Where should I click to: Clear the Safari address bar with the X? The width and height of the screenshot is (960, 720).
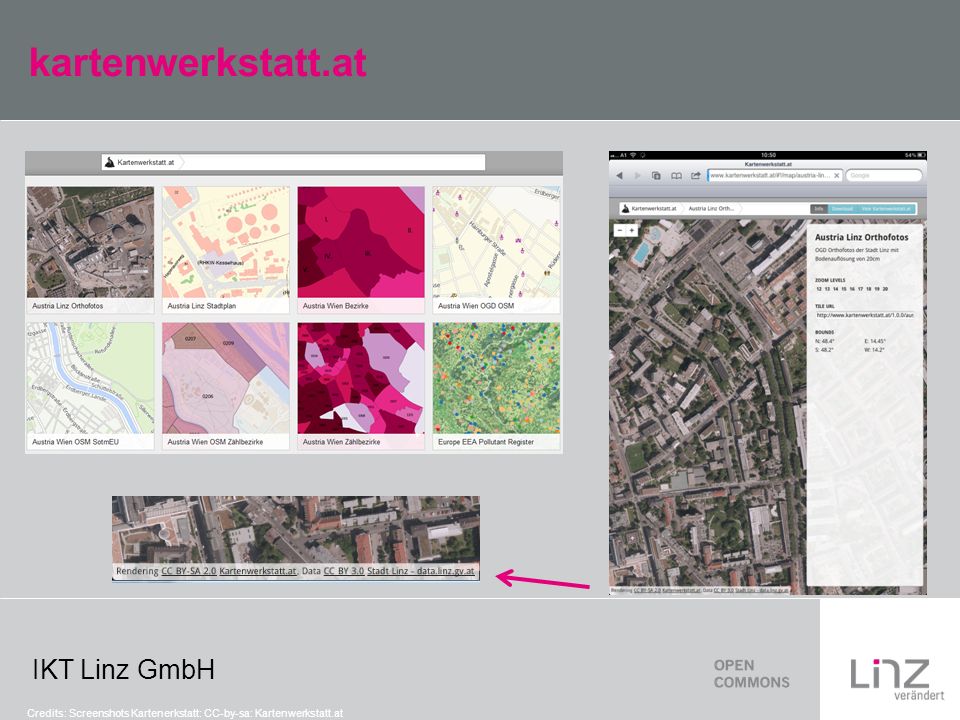tap(837, 176)
